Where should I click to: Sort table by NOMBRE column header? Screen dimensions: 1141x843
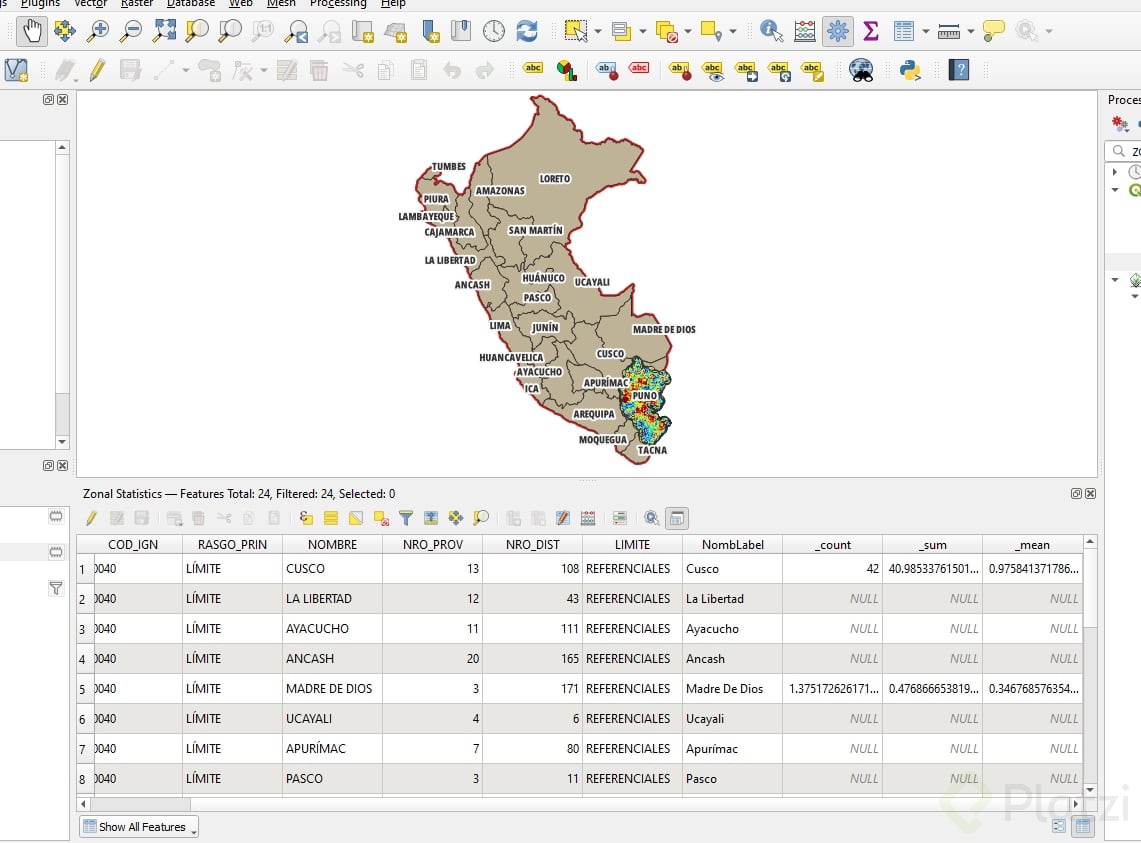click(332, 545)
